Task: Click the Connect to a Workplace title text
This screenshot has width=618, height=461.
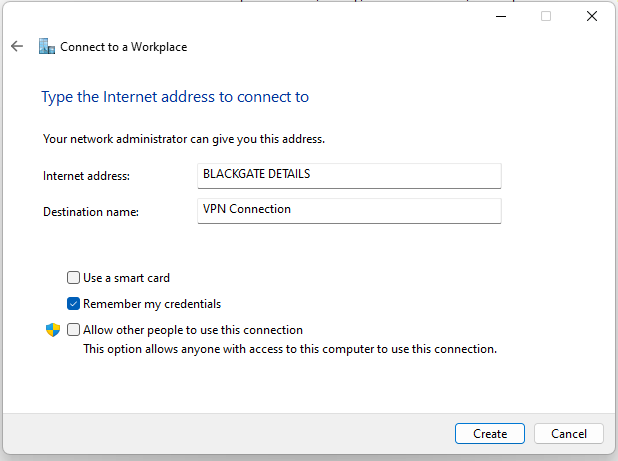Action: 124,47
